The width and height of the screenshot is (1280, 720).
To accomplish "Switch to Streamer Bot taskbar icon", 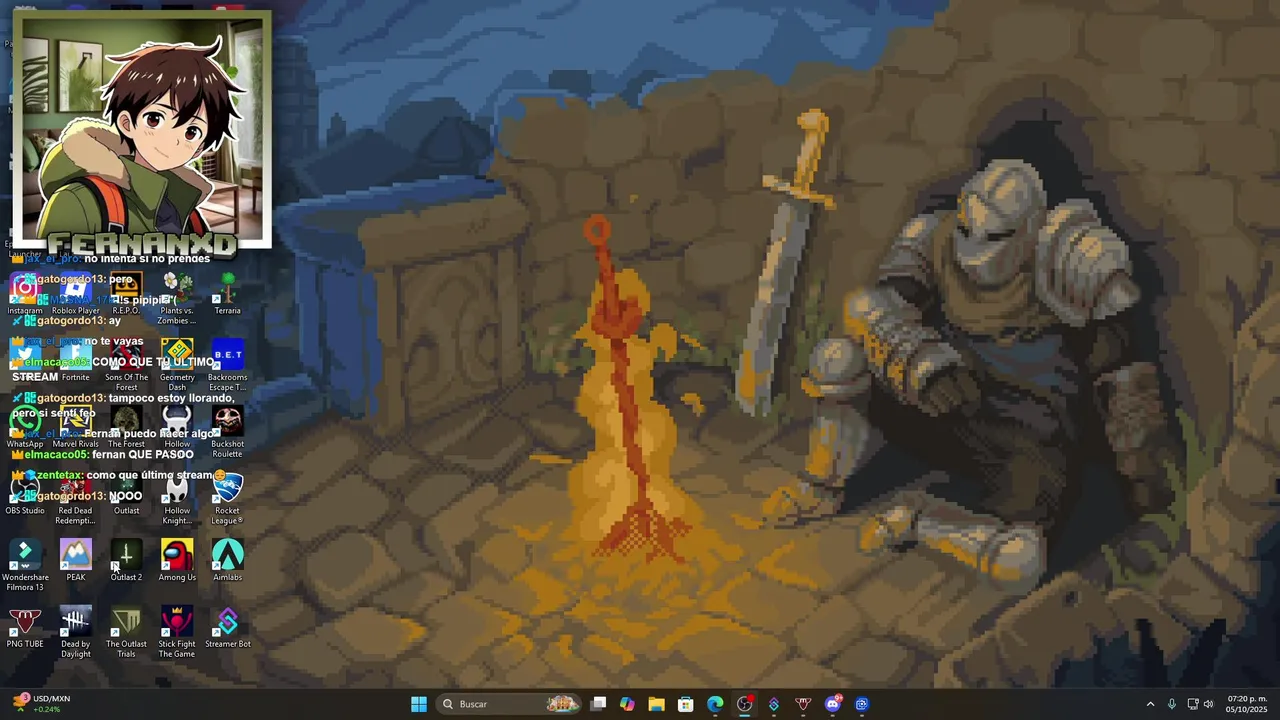I will pyautogui.click(x=773, y=704).
